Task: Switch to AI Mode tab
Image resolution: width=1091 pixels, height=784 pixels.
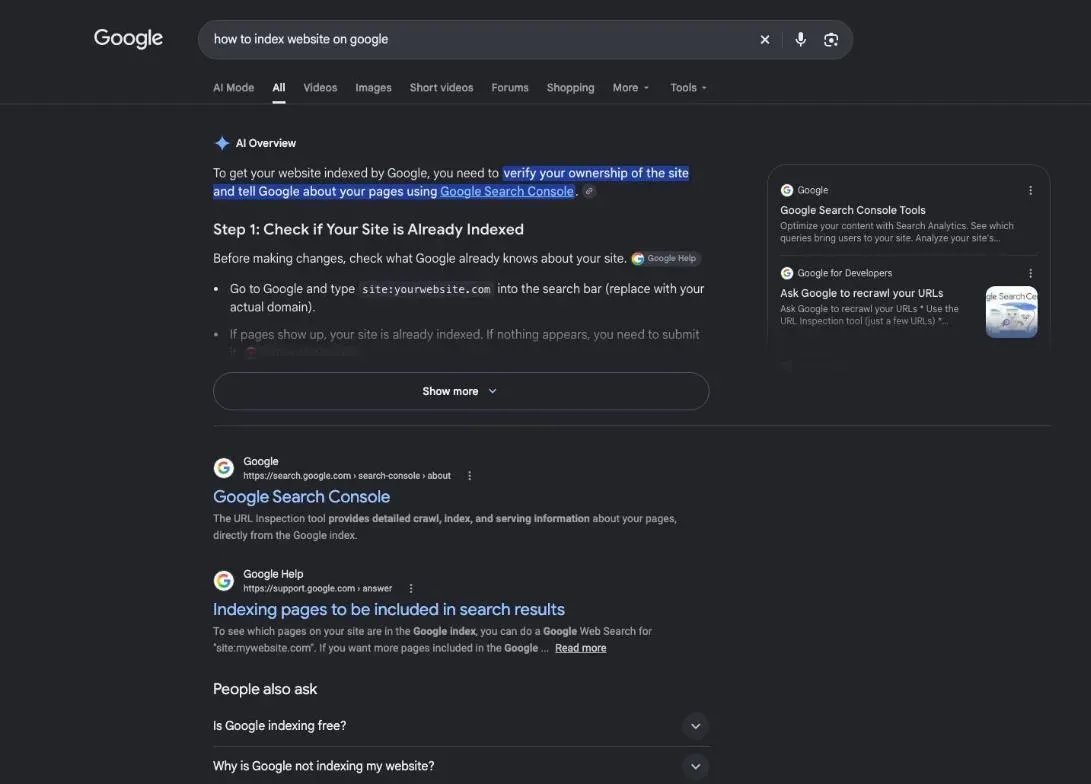Action: [x=234, y=88]
